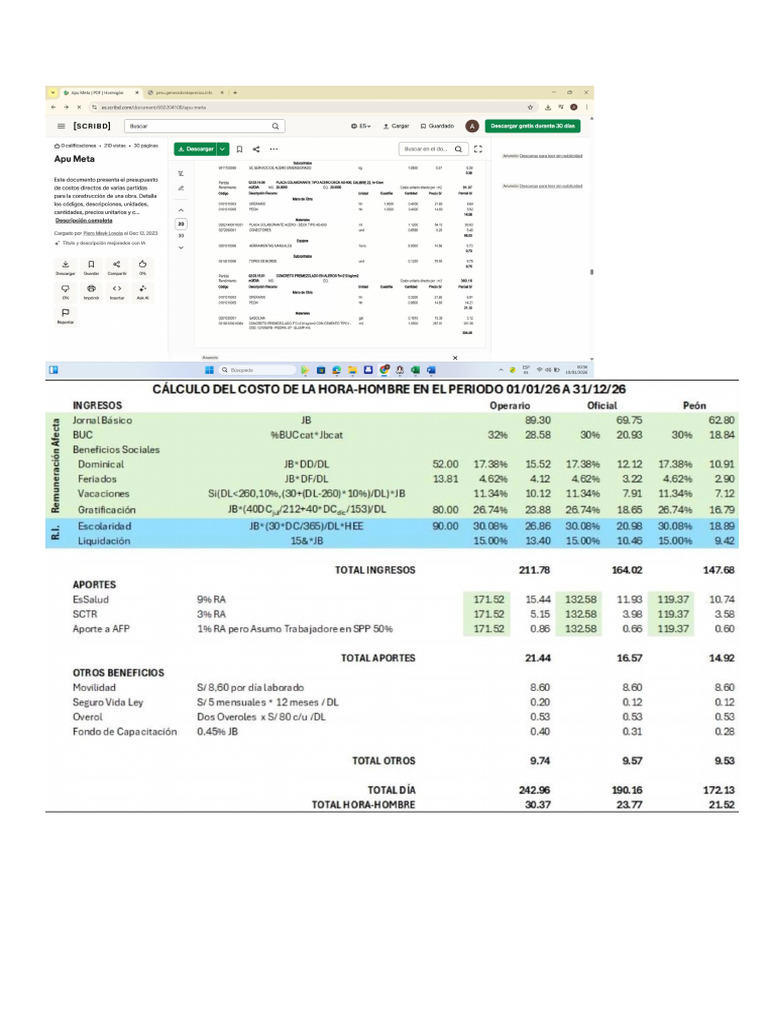This screenshot has height=1024, width=768.
Task: Click the Cargar upload button
Action: tap(396, 126)
